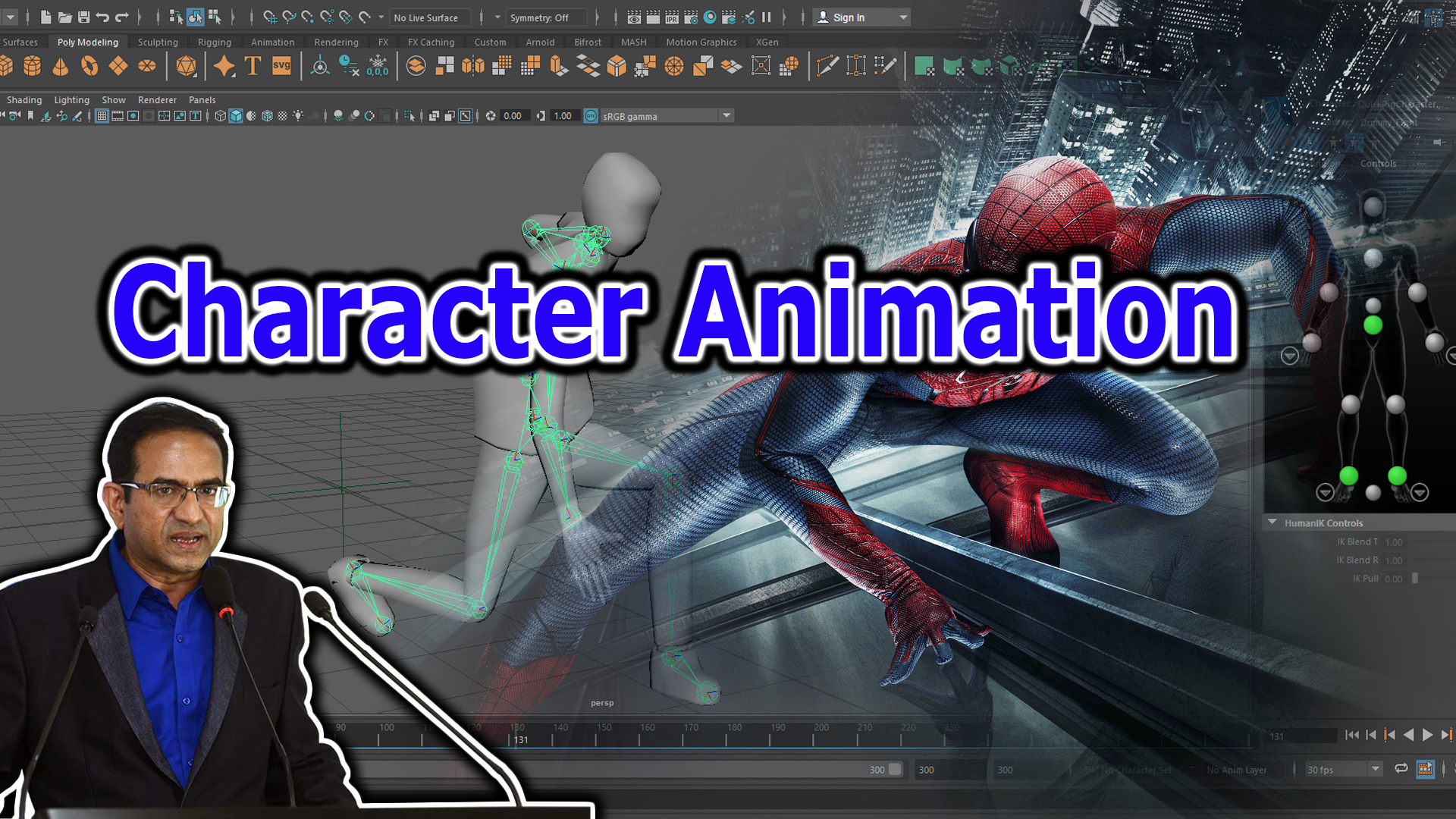Switch to the Animation shelf tab
1456x819 pixels.
(x=272, y=42)
